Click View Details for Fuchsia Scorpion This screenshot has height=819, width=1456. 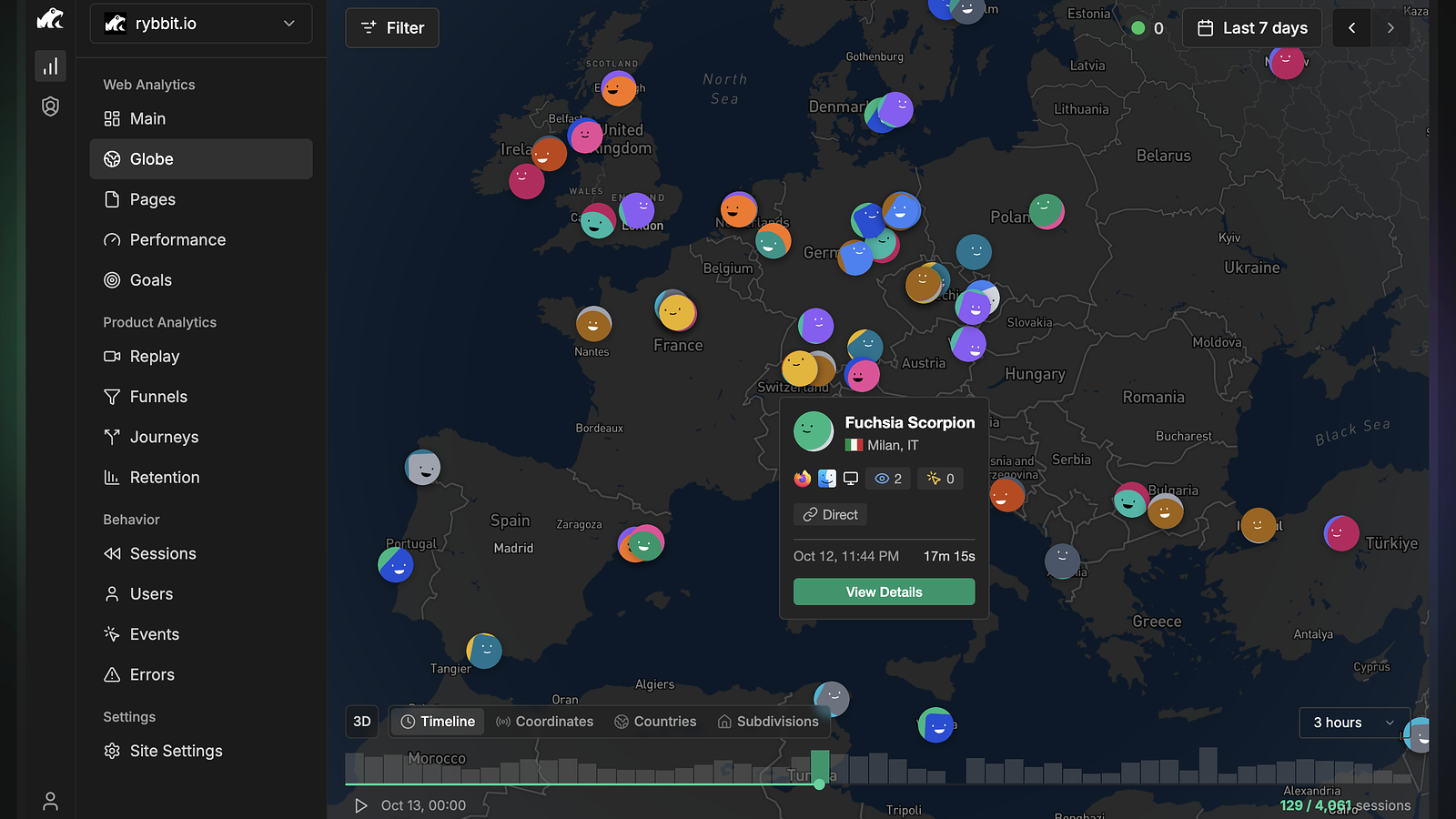884,592
